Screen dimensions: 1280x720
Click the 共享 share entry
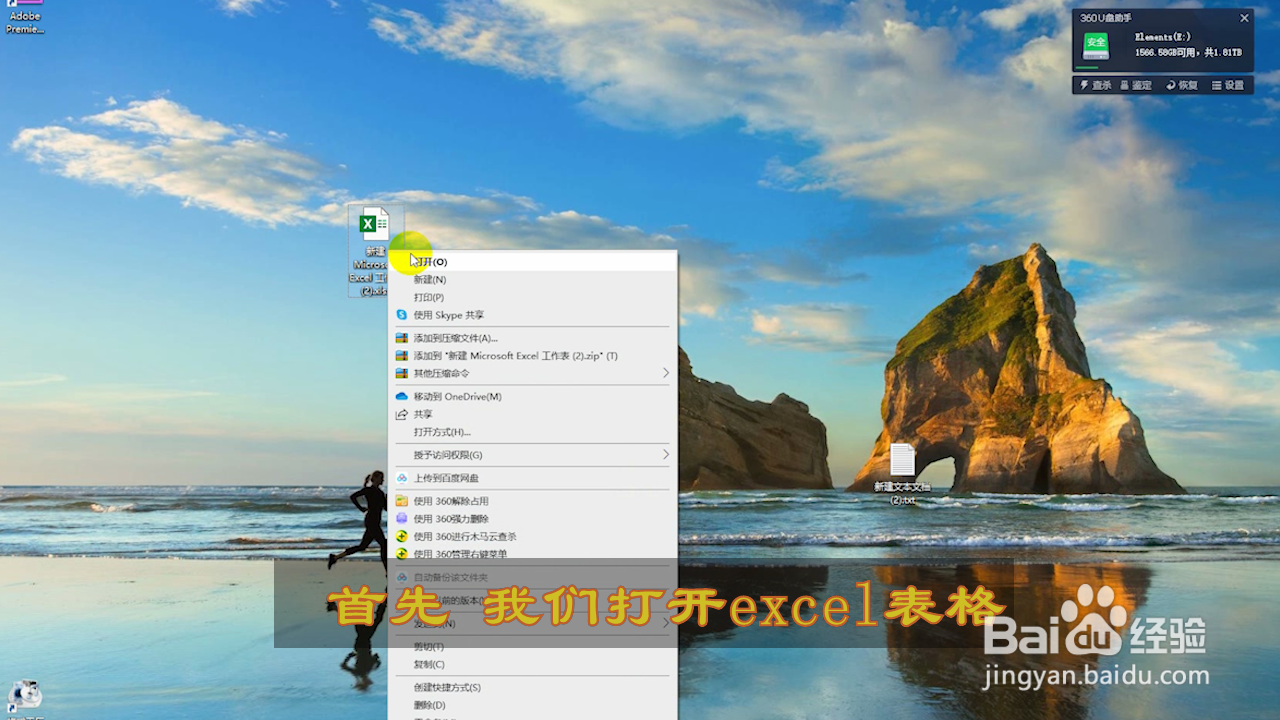tap(533, 415)
